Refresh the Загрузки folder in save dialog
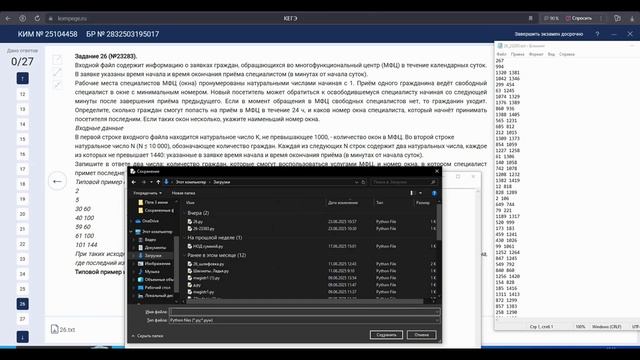Viewport: 640px width, 360px height. pyautogui.click(x=363, y=182)
